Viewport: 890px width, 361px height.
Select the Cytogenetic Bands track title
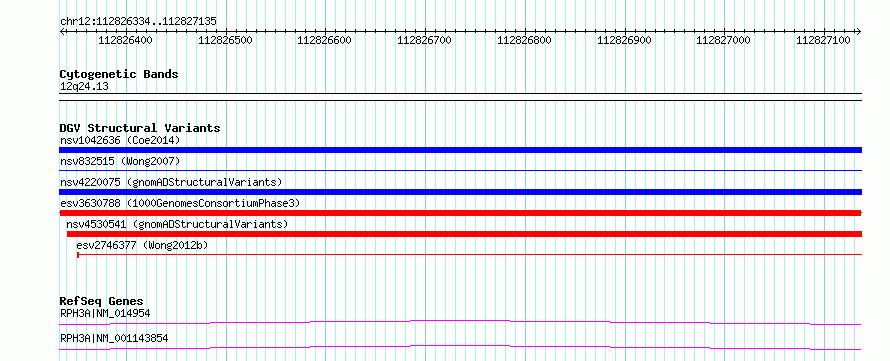point(119,74)
